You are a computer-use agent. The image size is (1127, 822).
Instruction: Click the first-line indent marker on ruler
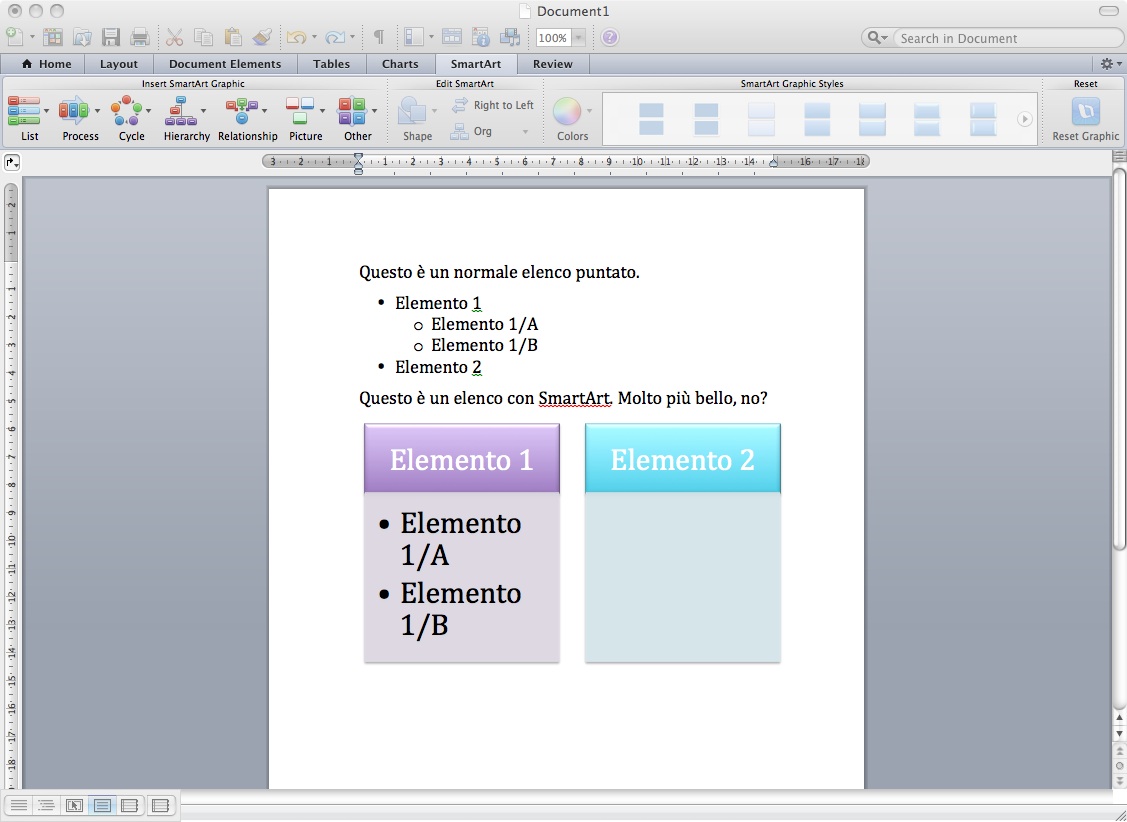coord(358,157)
